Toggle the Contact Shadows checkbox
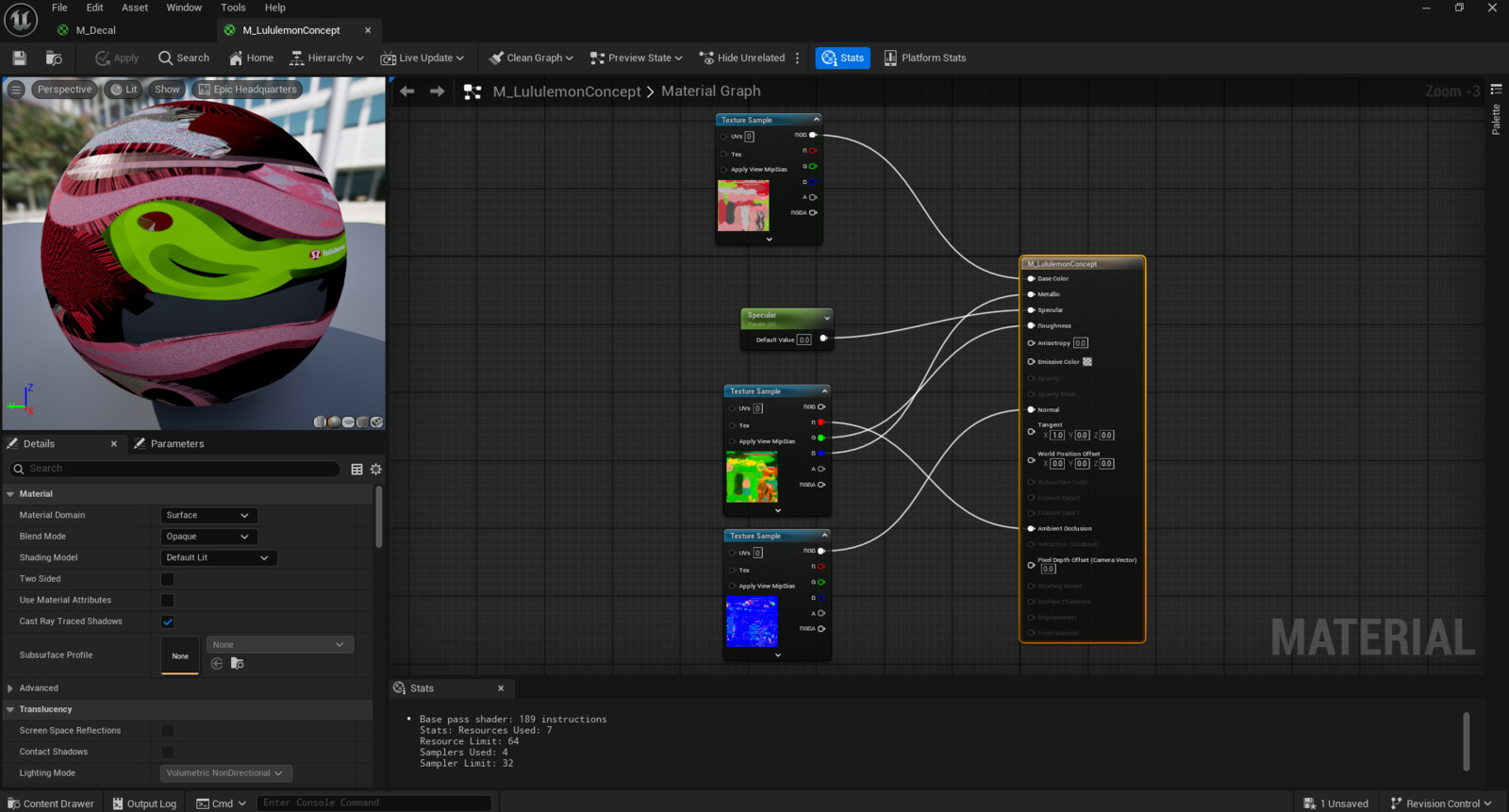This screenshot has width=1509, height=812. [167, 753]
